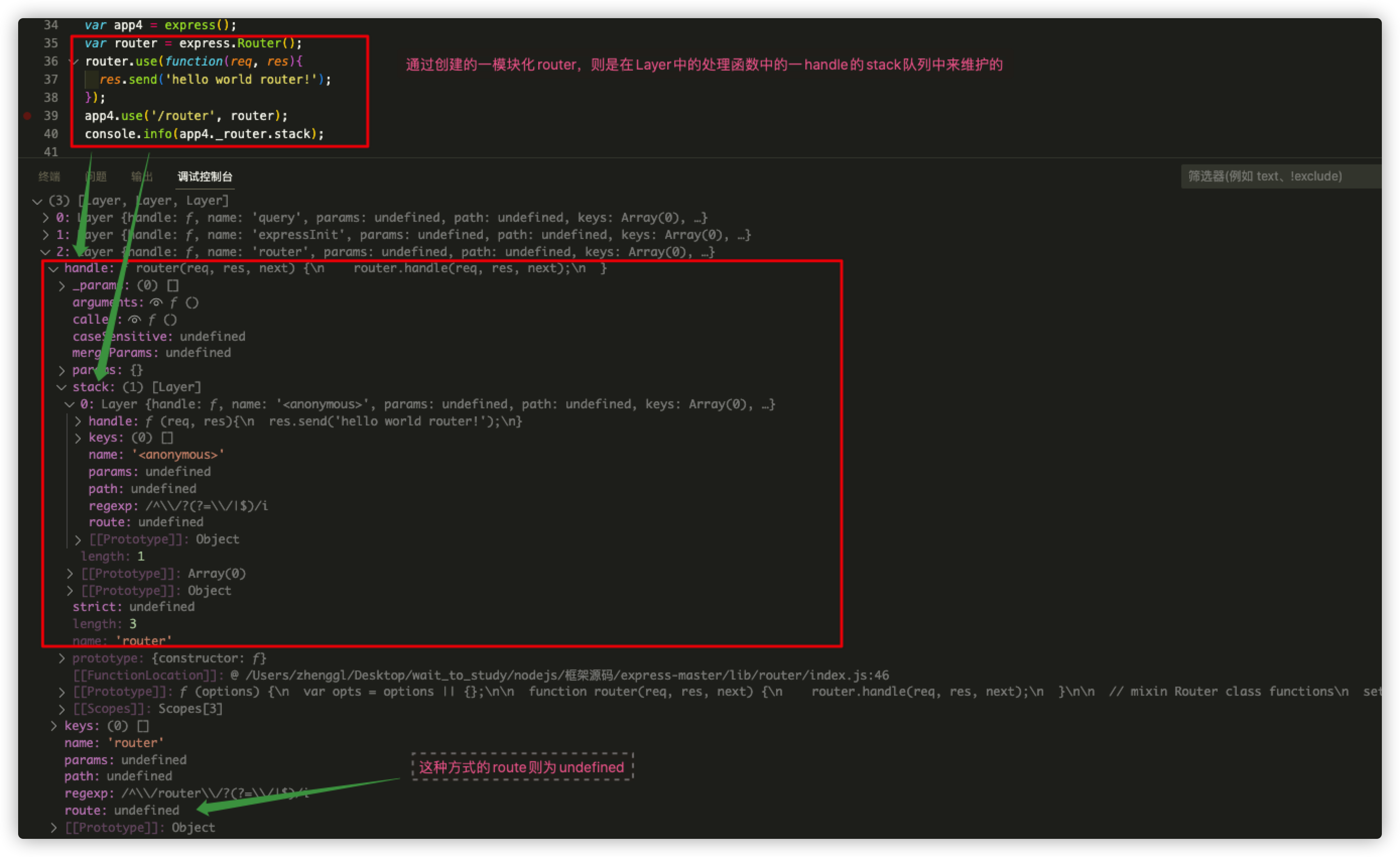The image size is (1400, 857).
Task: Expand [[Prototype]]: f (options) node
Action: [x=61, y=692]
